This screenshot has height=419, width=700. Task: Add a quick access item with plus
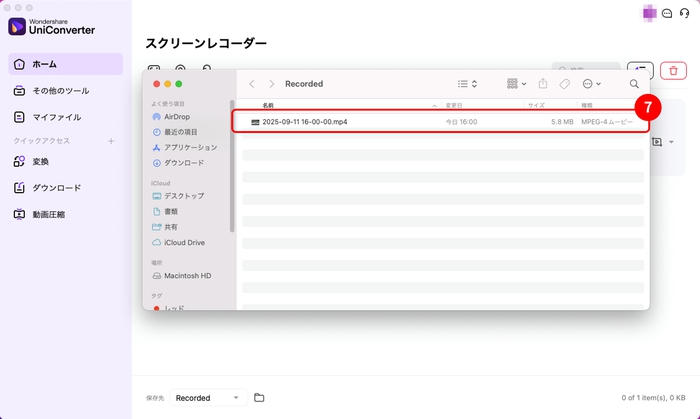point(111,141)
